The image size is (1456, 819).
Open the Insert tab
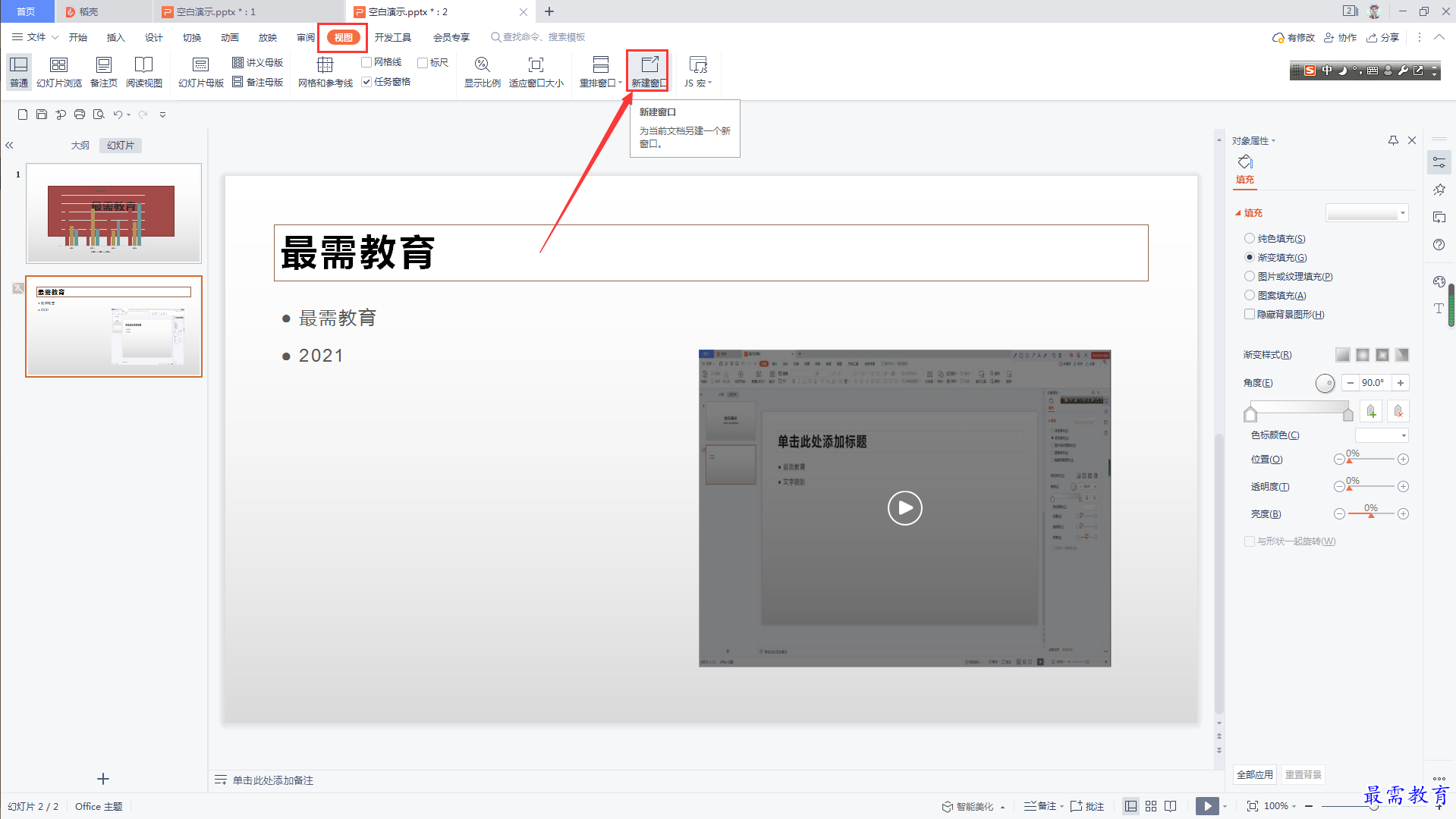tap(115, 37)
